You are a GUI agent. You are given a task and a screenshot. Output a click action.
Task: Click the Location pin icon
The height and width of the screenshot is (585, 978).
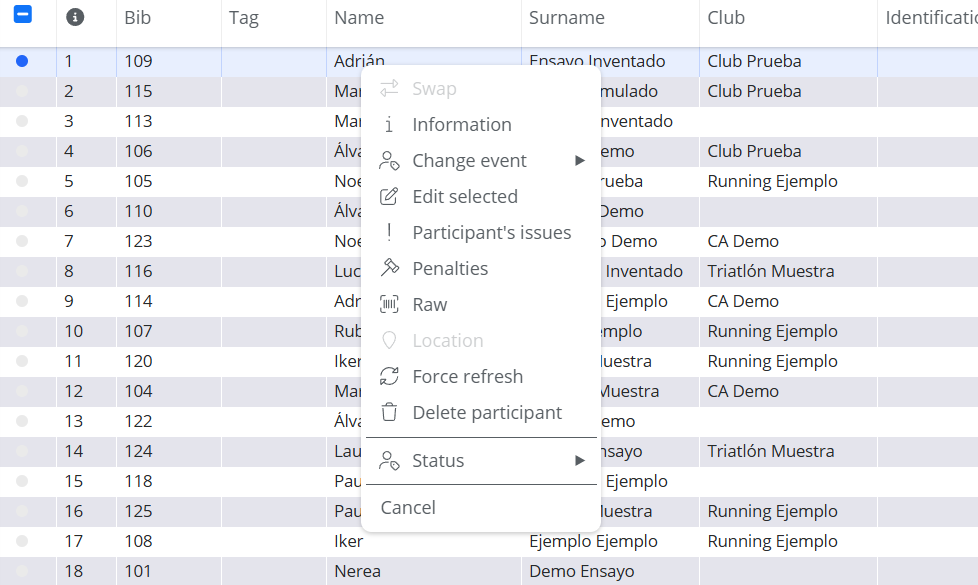pos(389,341)
